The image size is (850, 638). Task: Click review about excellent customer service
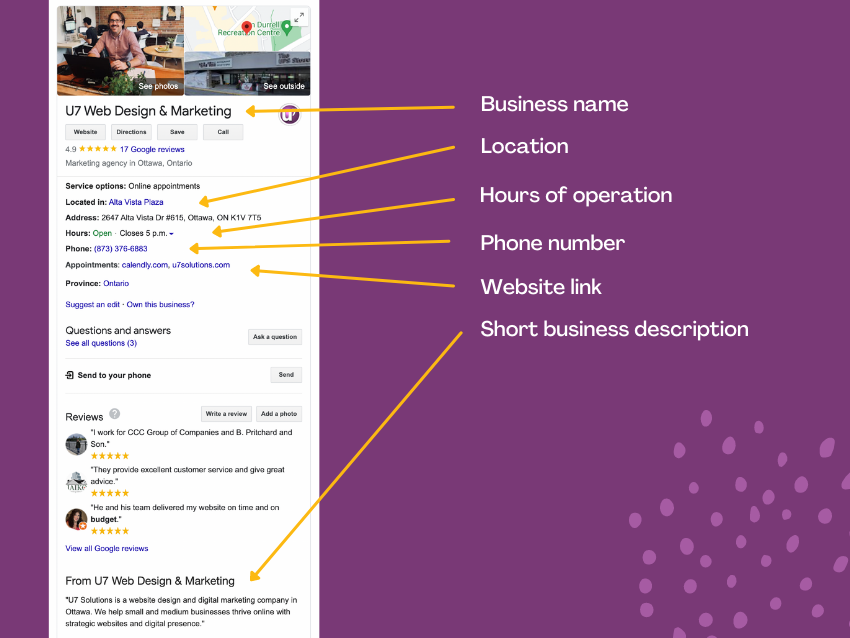click(188, 475)
